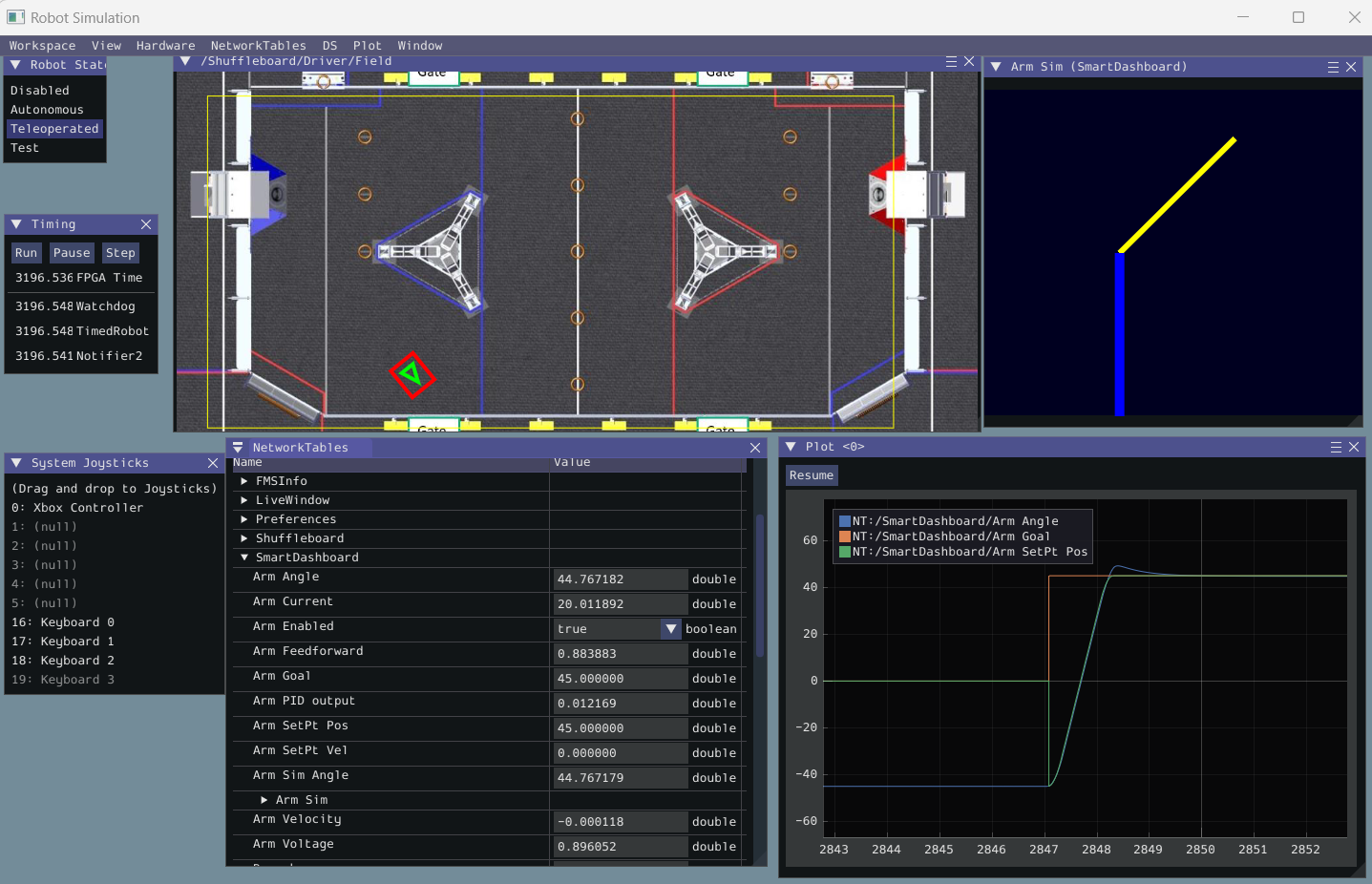Open the Hardware menu
Image resolution: width=1372 pixels, height=884 pixels.
coord(165,46)
